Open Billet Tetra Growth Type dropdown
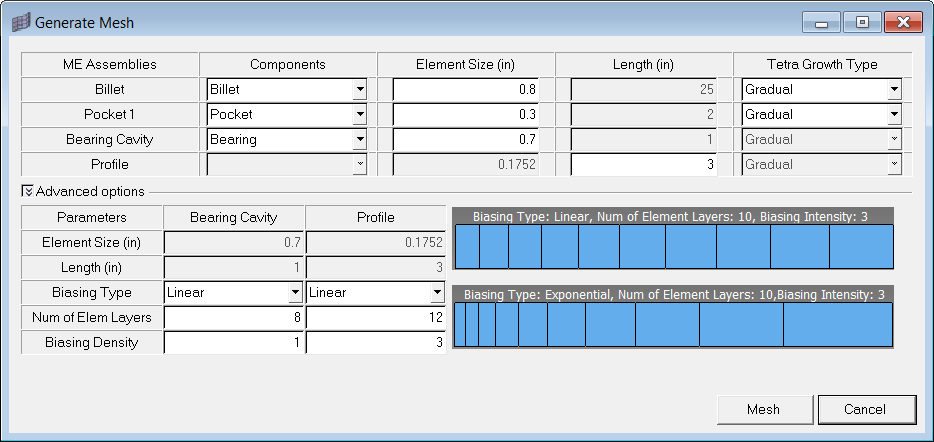 [x=894, y=90]
